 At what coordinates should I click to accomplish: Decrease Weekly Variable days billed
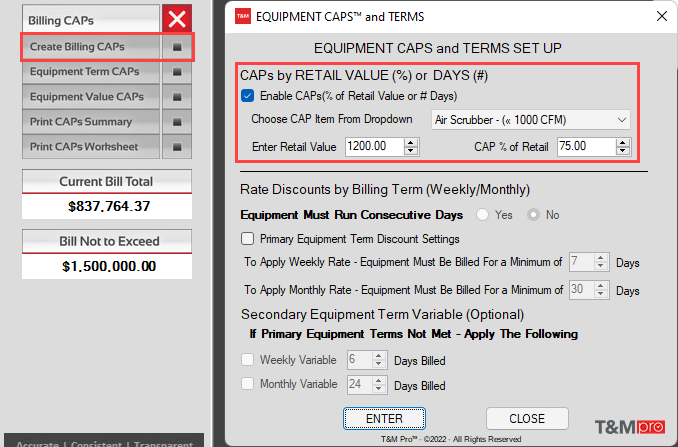[x=379, y=364]
